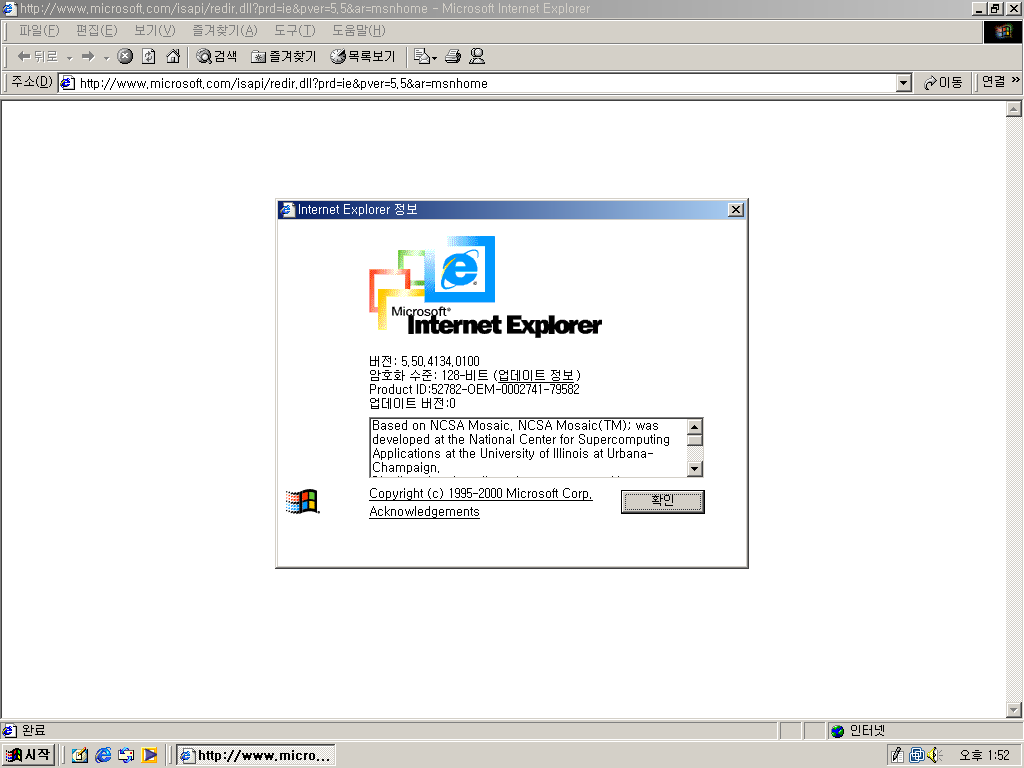Screen dimensions: 1024x768
Task: Open the Back history dropdown arrow
Action: [x=69, y=57]
